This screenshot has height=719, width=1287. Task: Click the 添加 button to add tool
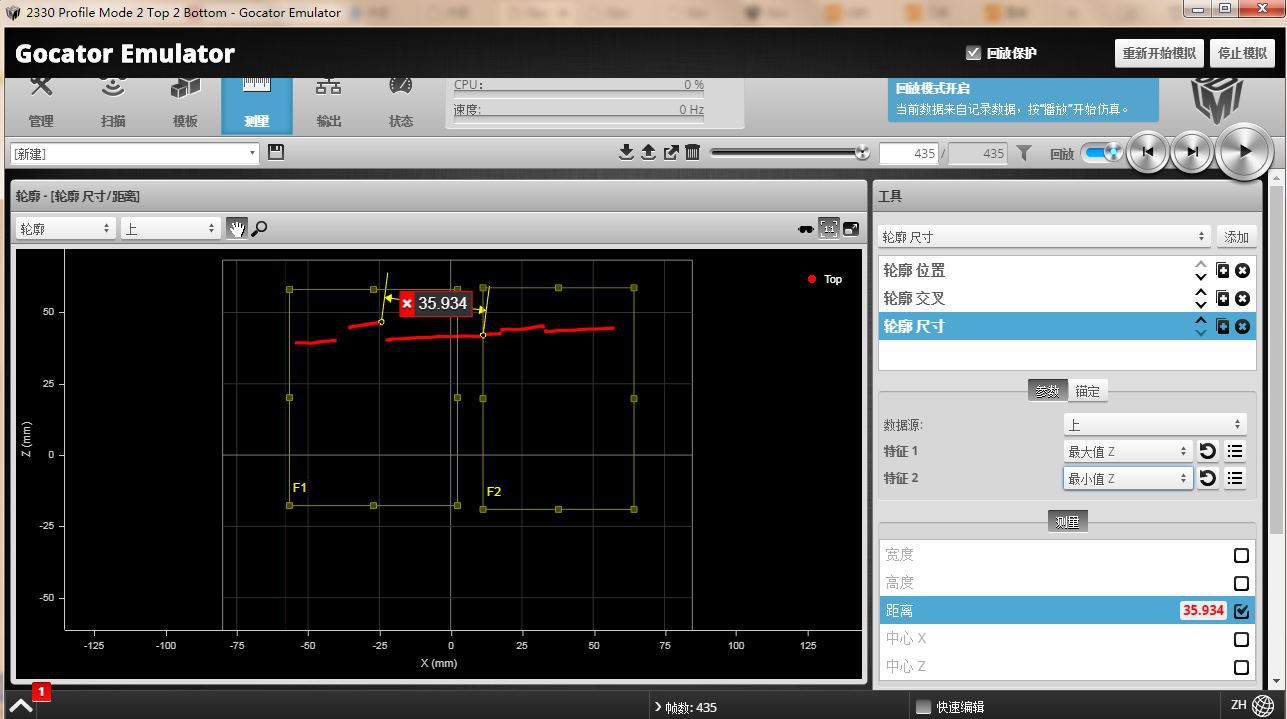(1236, 237)
